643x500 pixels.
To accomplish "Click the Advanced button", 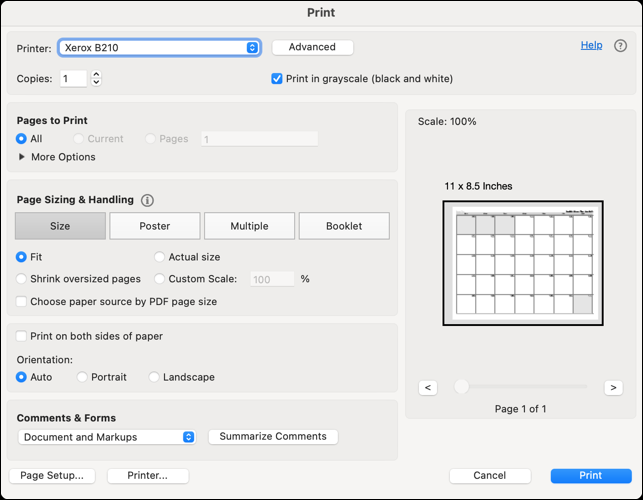I will [x=312, y=47].
